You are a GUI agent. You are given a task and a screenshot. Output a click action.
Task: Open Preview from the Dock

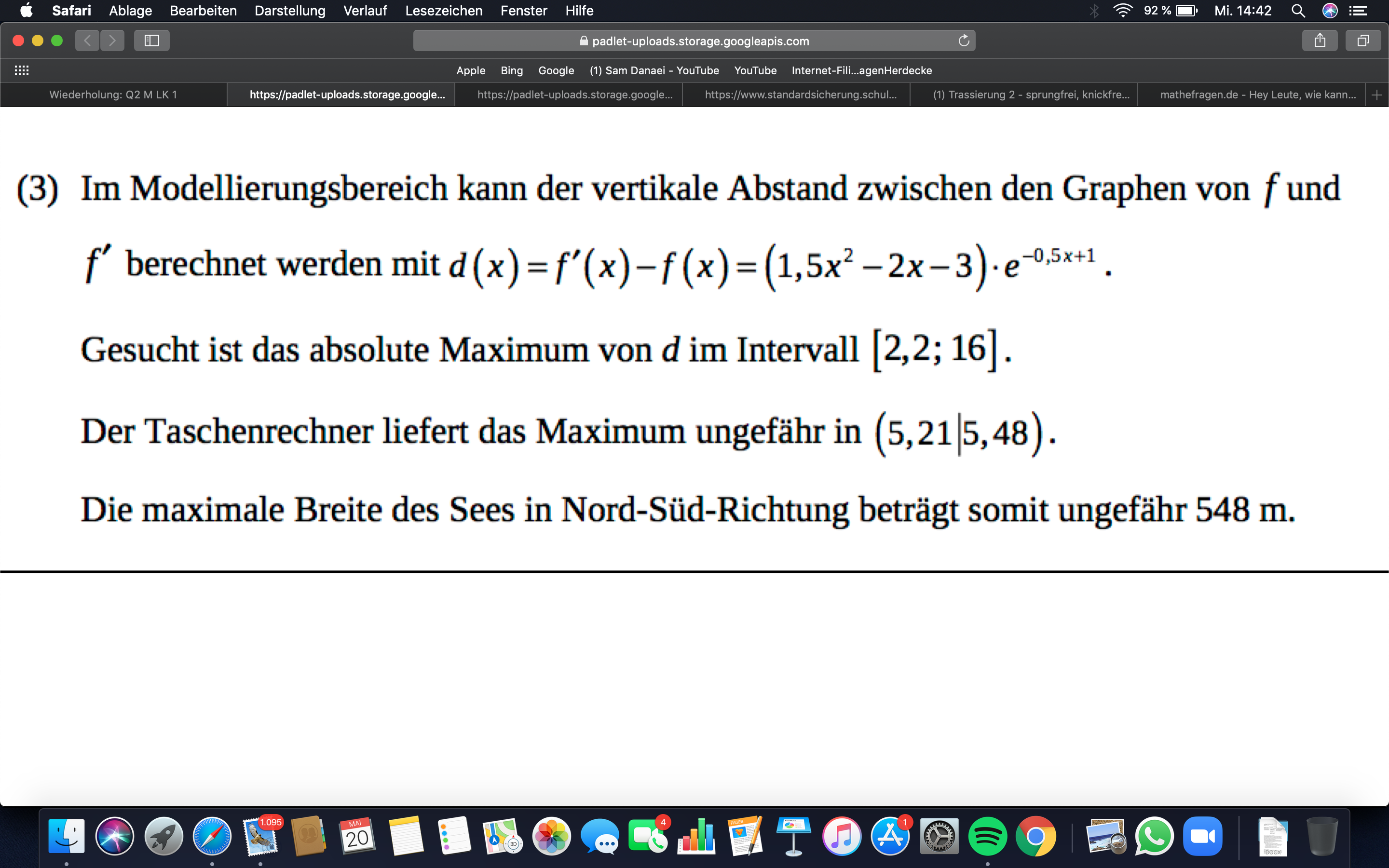(1106, 836)
